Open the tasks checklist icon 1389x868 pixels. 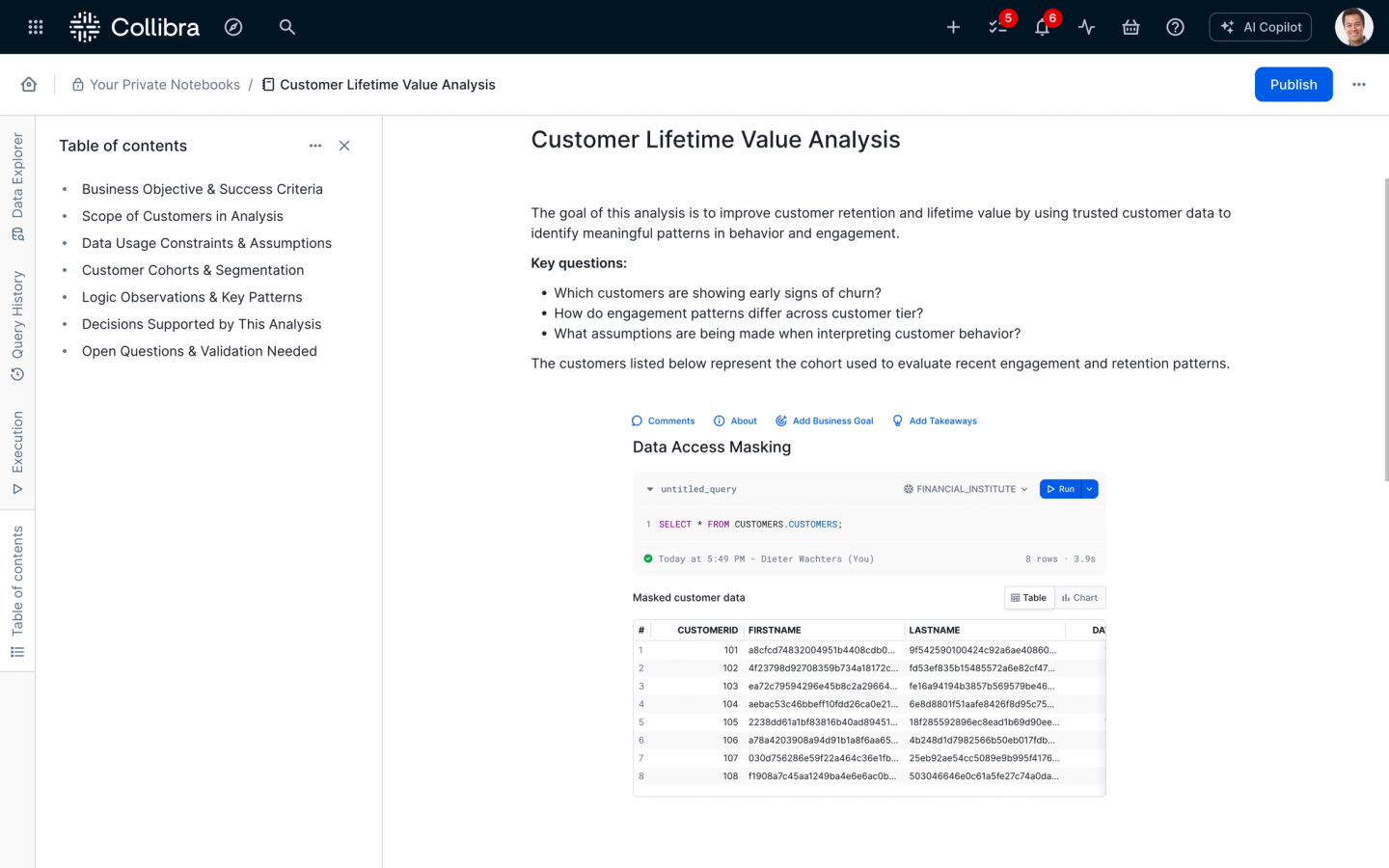click(x=998, y=27)
